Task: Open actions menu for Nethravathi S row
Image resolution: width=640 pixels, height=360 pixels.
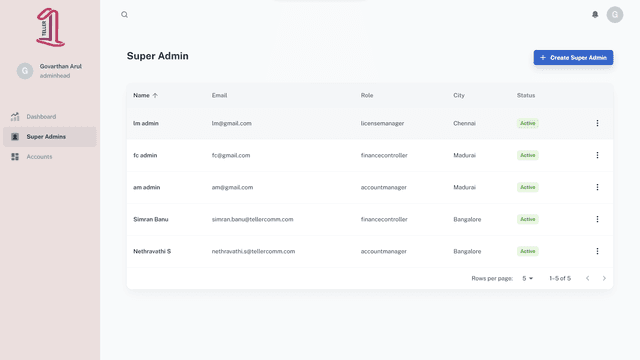Action: pyautogui.click(x=597, y=251)
